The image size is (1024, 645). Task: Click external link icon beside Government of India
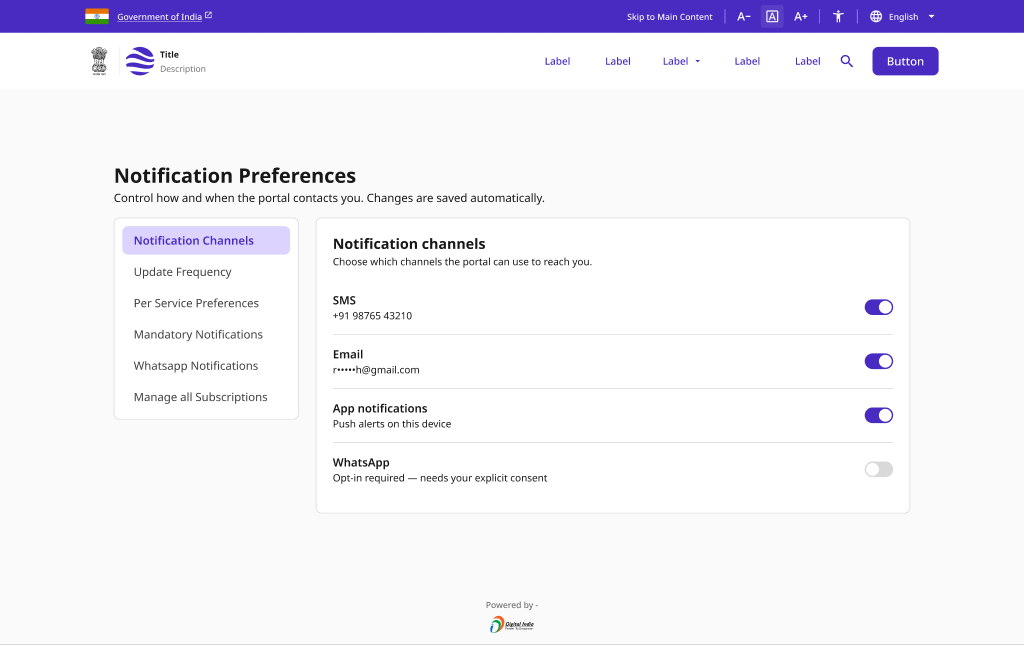pos(208,15)
